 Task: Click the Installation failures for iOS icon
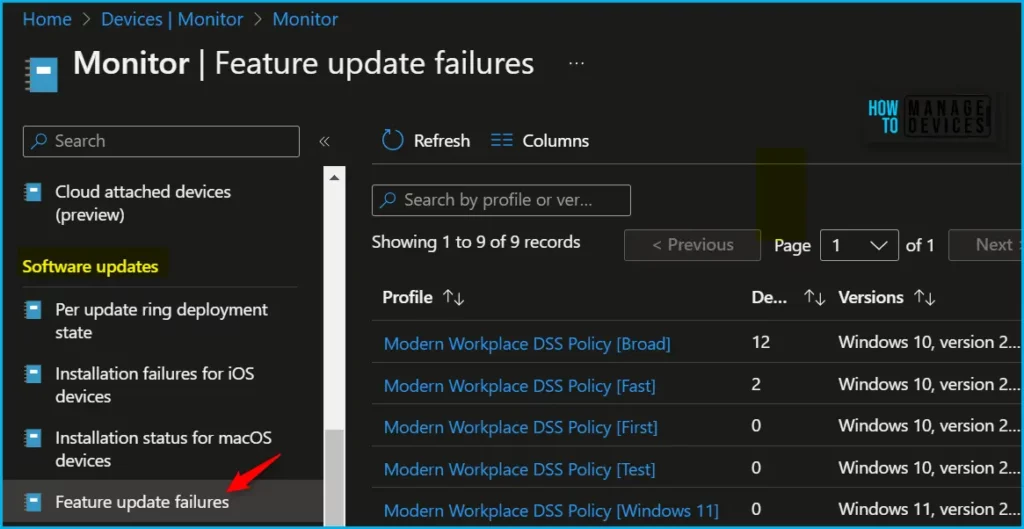(34, 374)
